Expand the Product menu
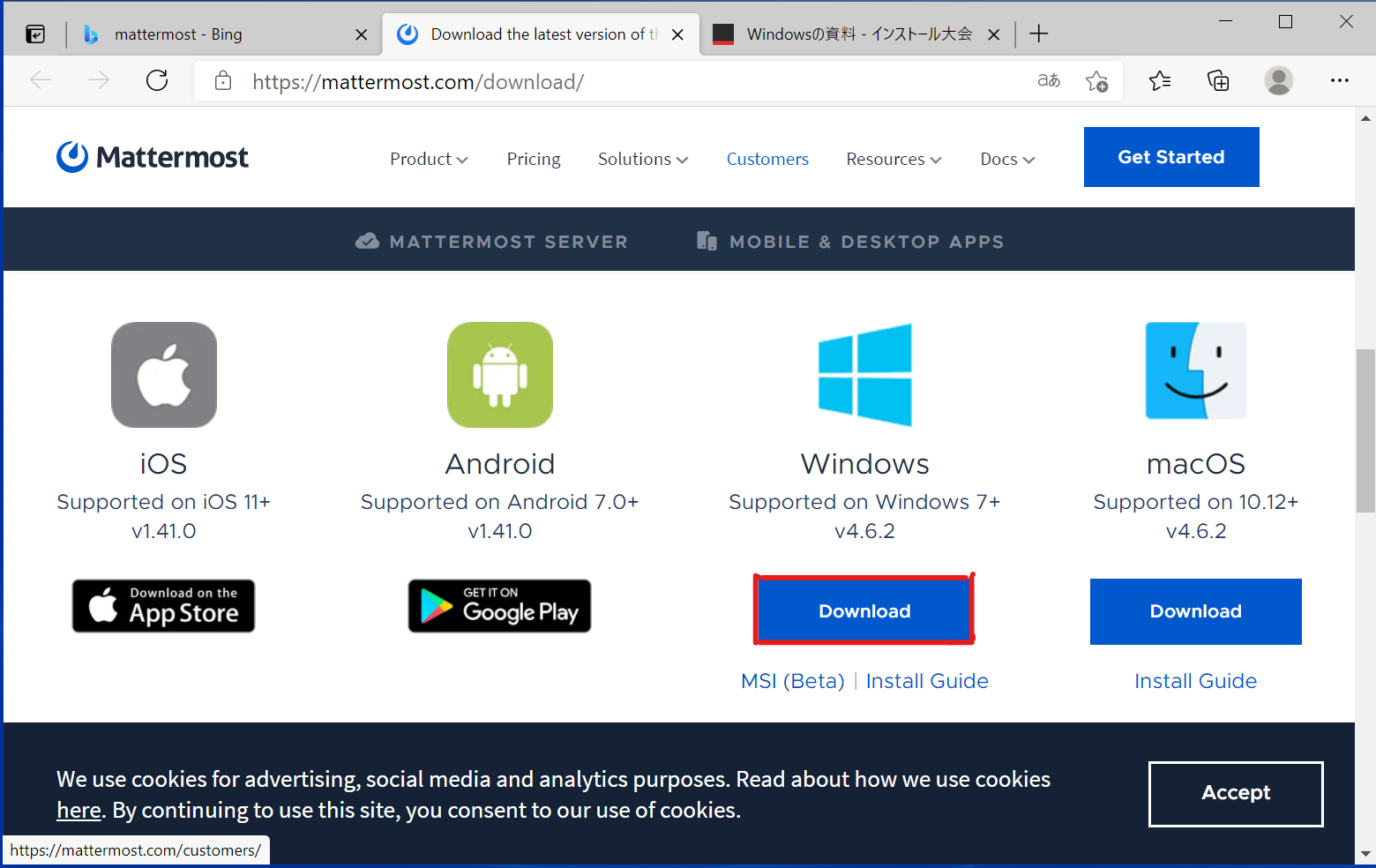 point(429,159)
